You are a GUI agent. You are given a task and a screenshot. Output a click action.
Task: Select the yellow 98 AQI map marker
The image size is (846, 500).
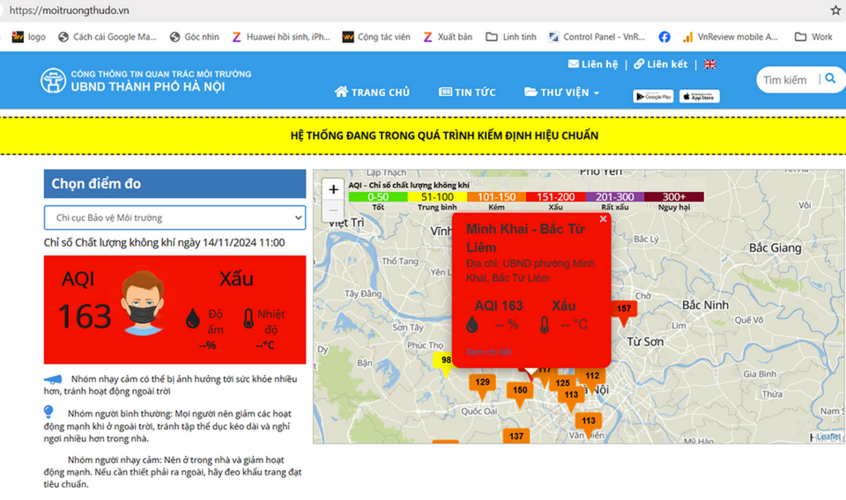(x=446, y=360)
